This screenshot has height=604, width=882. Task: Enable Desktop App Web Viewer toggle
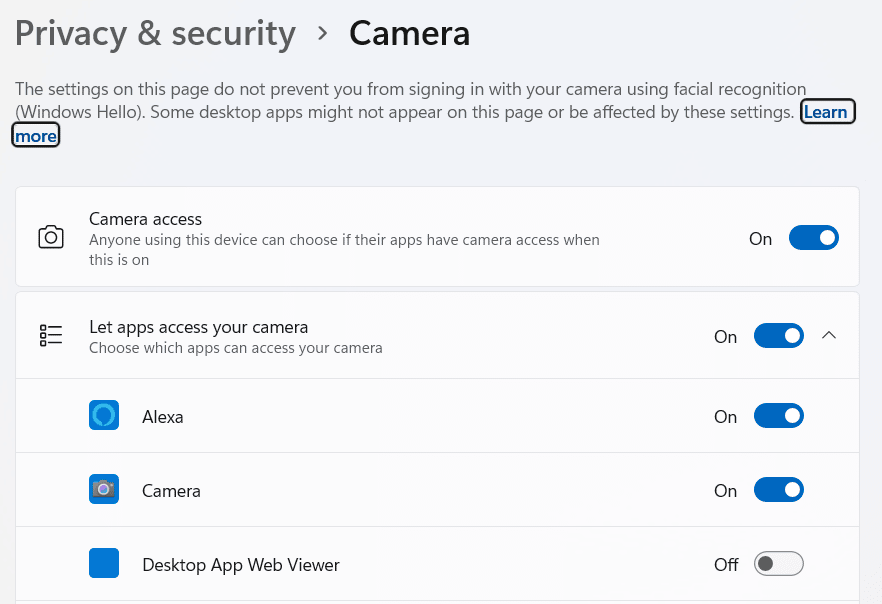(x=778, y=564)
